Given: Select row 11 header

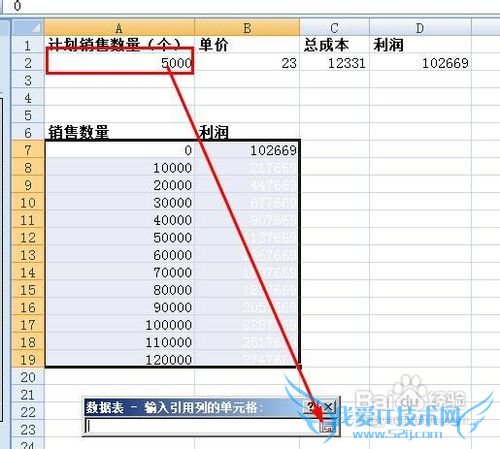Looking at the screenshot, I should [28, 220].
